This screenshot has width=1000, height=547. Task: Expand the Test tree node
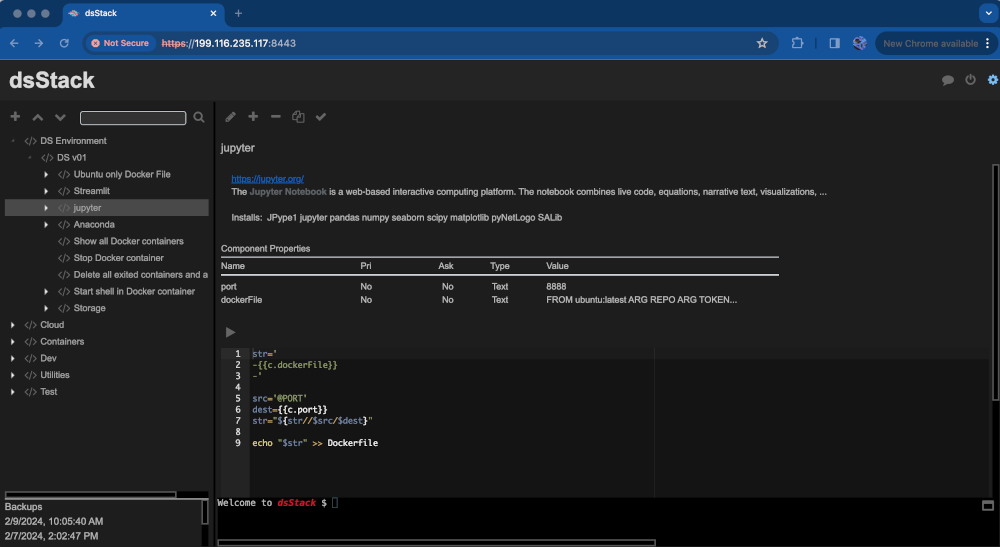pos(13,391)
